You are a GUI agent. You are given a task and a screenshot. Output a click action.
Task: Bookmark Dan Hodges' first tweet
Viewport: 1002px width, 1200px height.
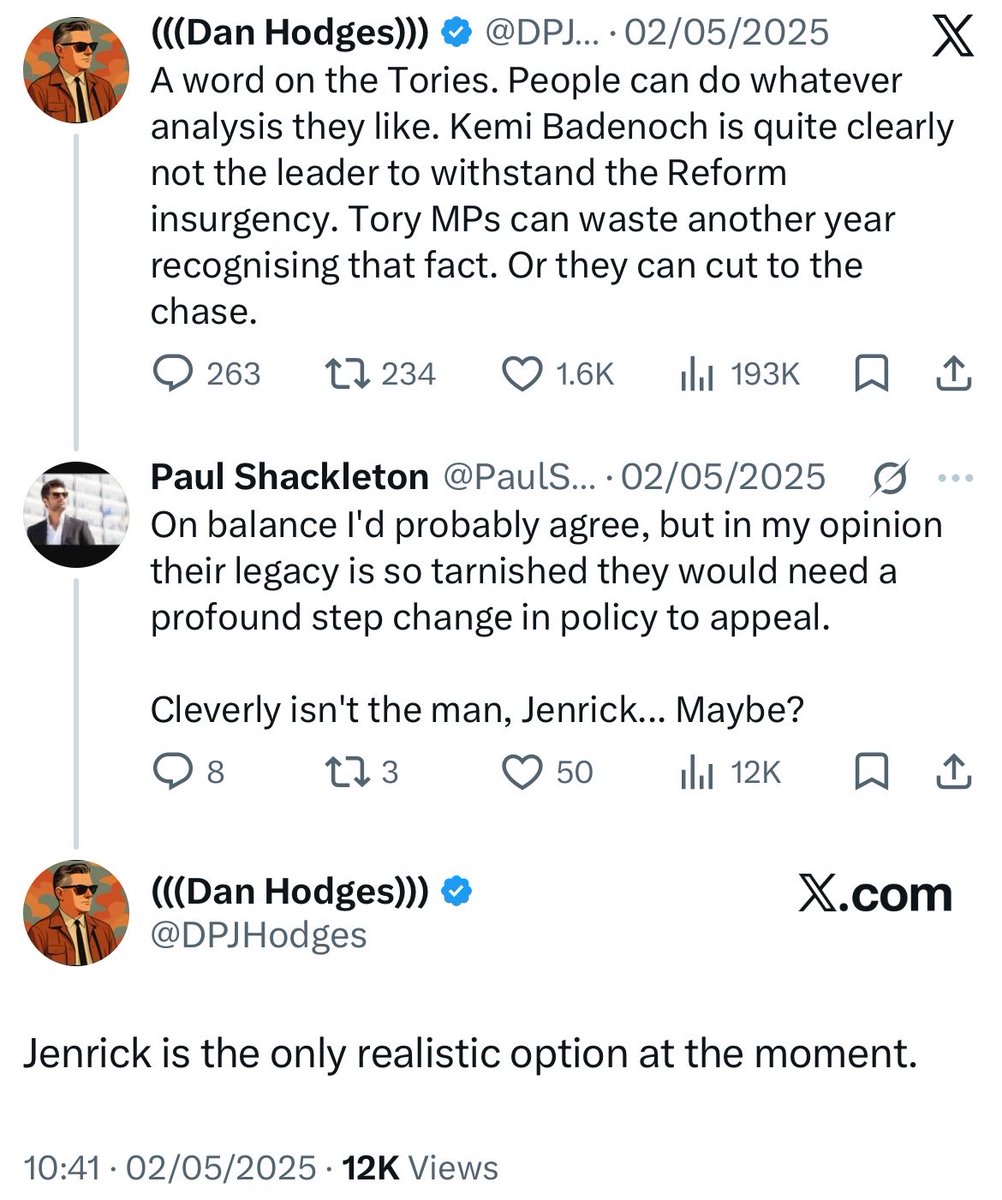tap(871, 373)
